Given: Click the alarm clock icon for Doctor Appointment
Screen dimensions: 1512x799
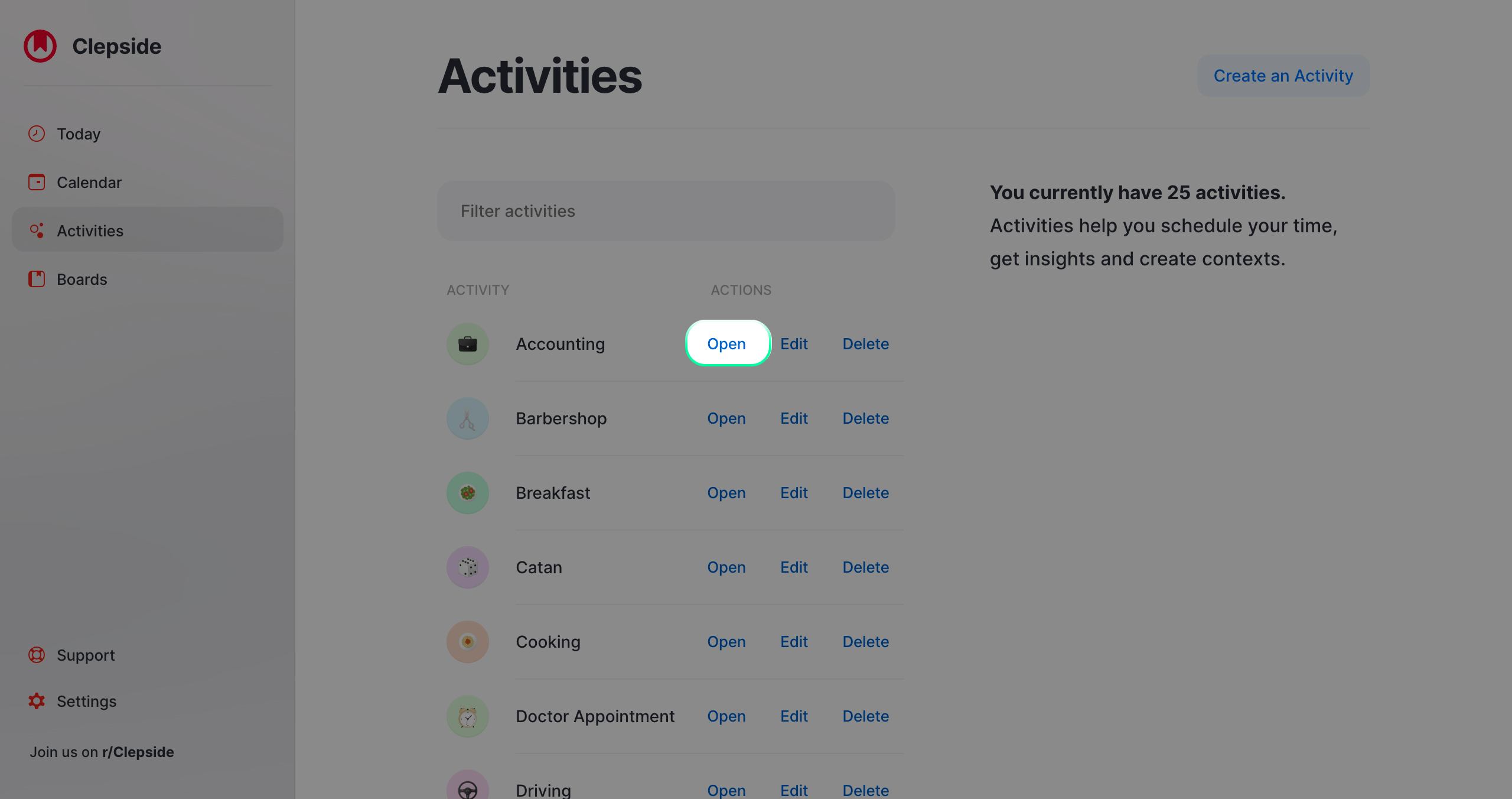Looking at the screenshot, I should (x=467, y=716).
